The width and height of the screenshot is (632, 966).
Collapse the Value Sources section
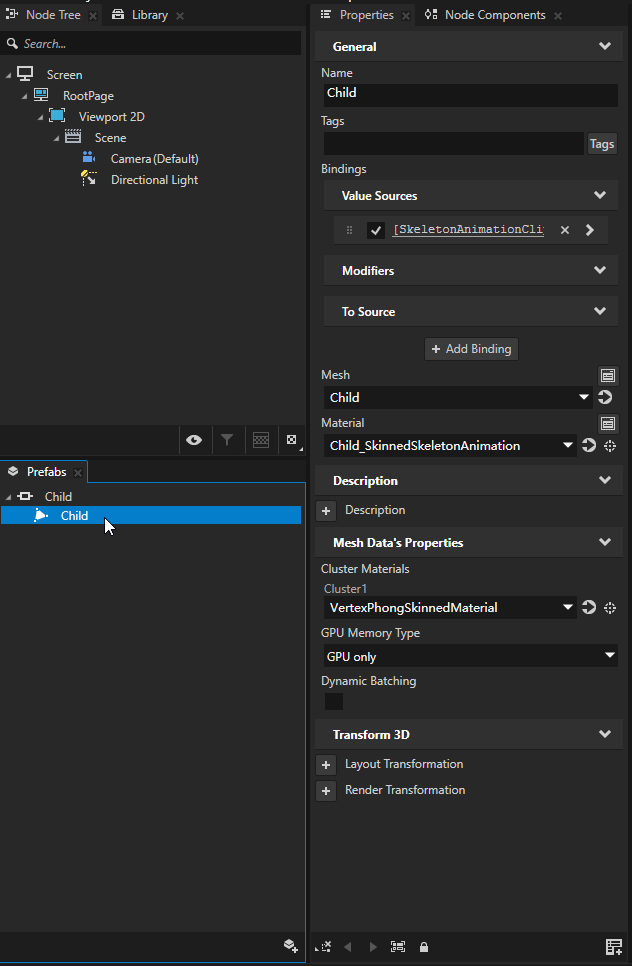click(600, 195)
